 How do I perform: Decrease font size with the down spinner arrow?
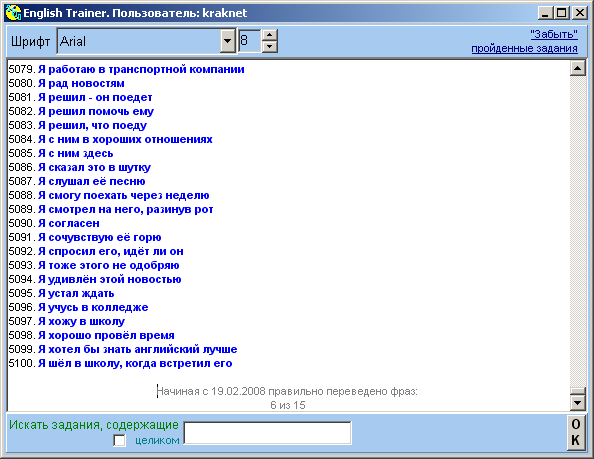point(269,47)
